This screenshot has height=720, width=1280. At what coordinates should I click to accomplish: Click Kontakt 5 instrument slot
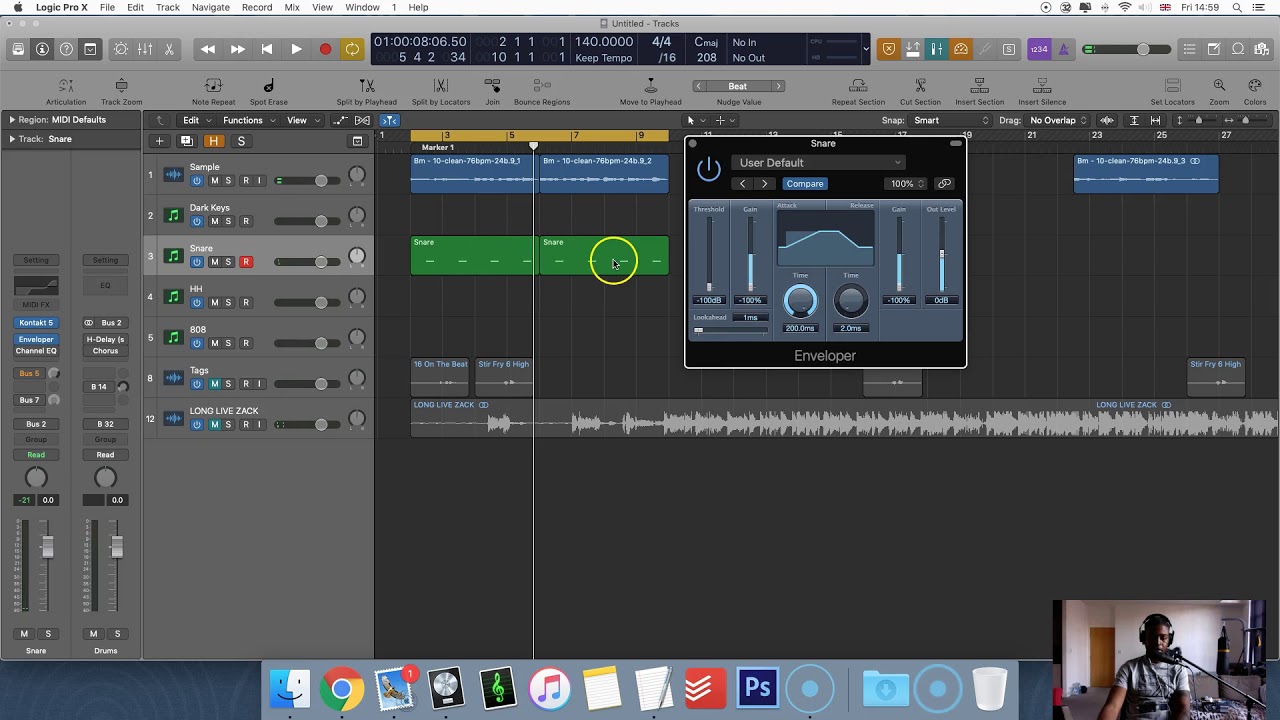(x=36, y=323)
